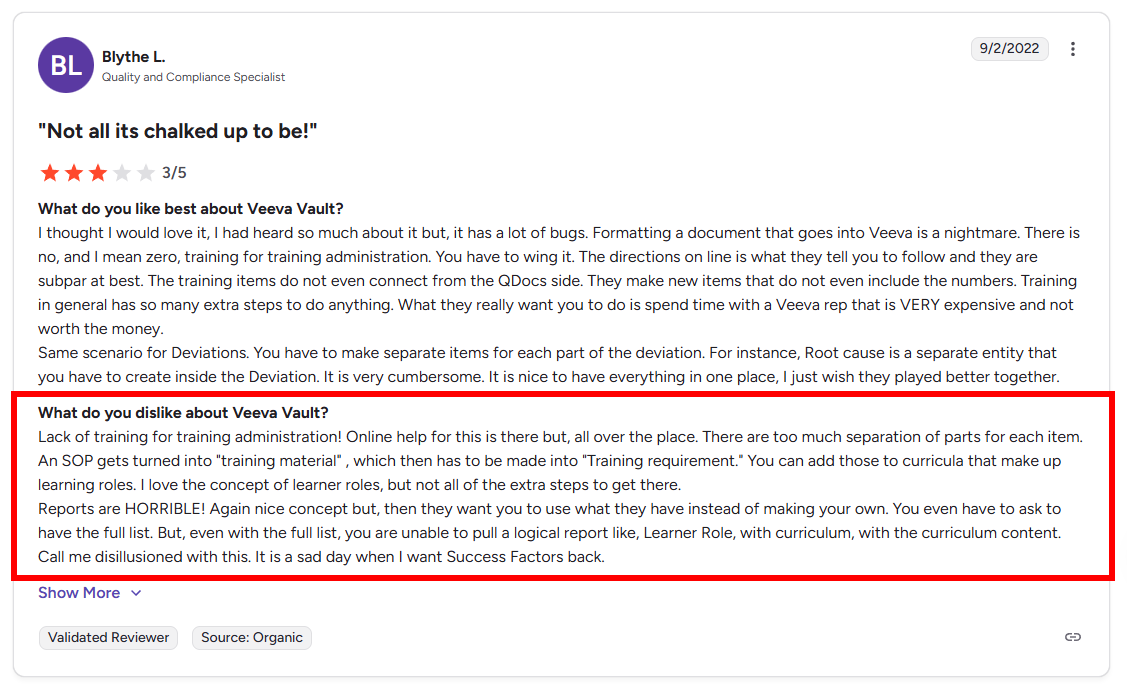Click the Source: Organic badge
Image resolution: width=1127 pixels, height=689 pixels.
coord(251,637)
